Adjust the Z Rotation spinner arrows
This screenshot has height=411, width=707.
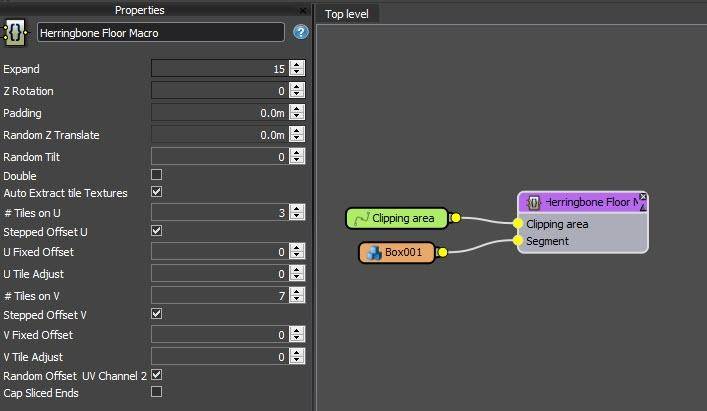[x=297, y=91]
